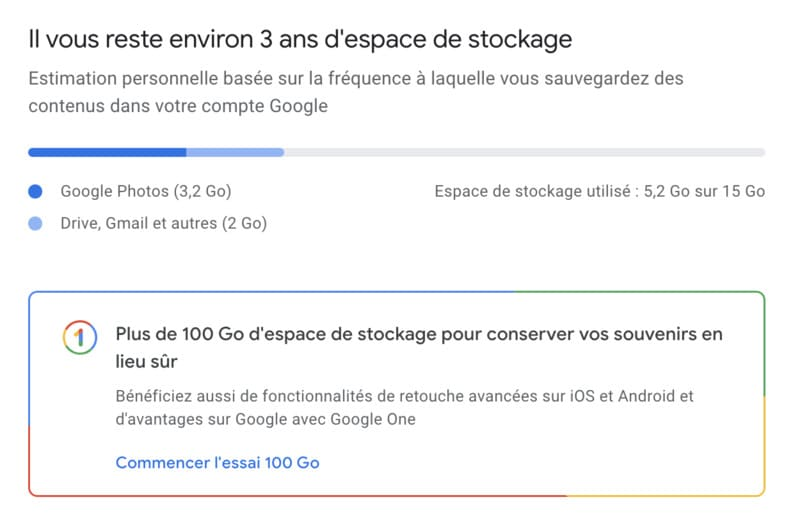Click "lieu sûr" in the card title
This screenshot has width=800, height=529.
tap(151, 359)
